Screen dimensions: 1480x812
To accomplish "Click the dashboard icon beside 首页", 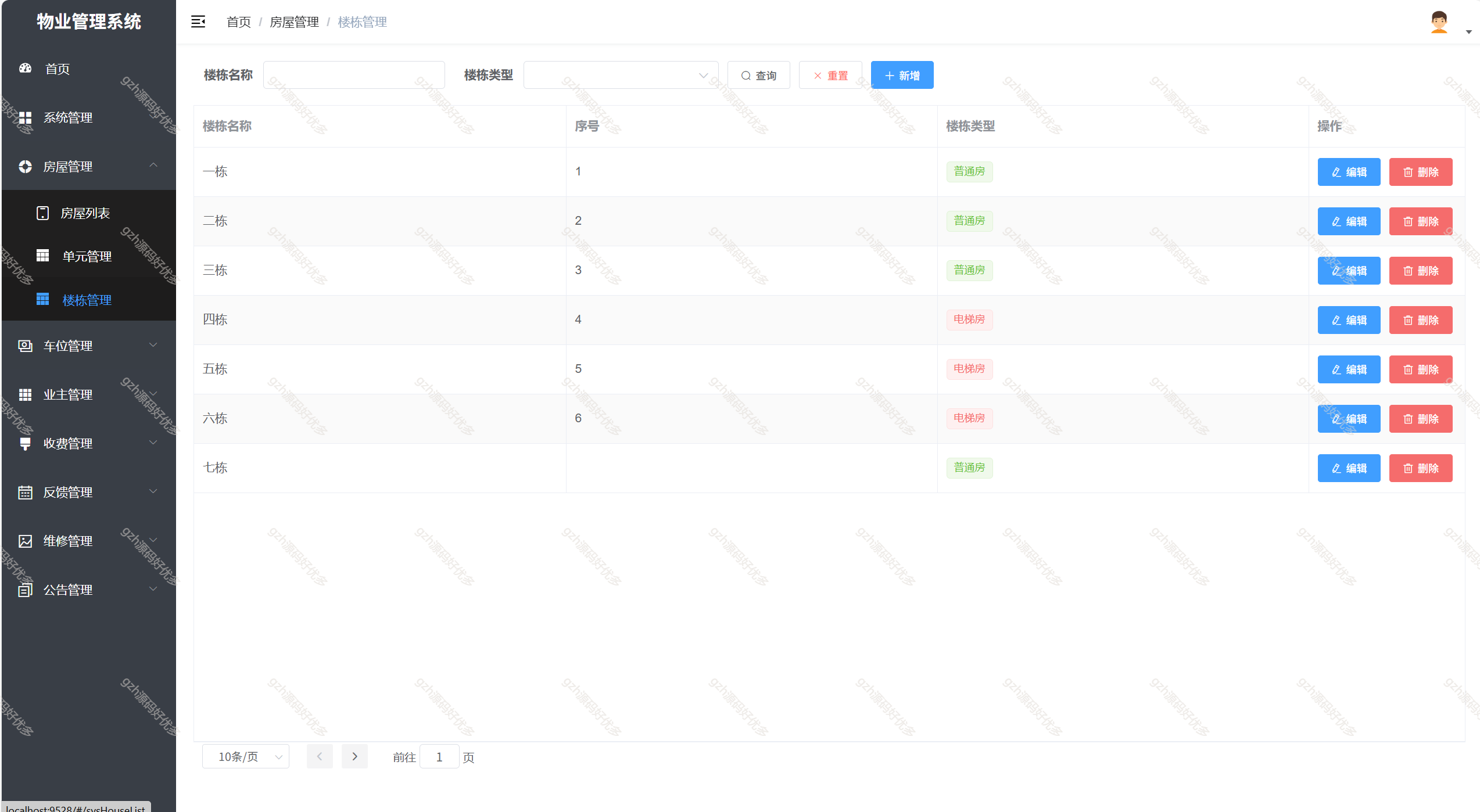I will pos(25,69).
